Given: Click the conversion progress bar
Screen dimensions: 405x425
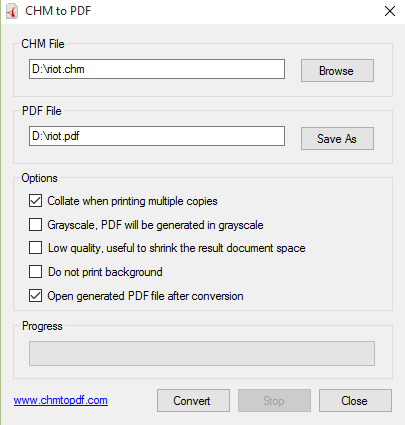Looking at the screenshot, I should click(202, 353).
